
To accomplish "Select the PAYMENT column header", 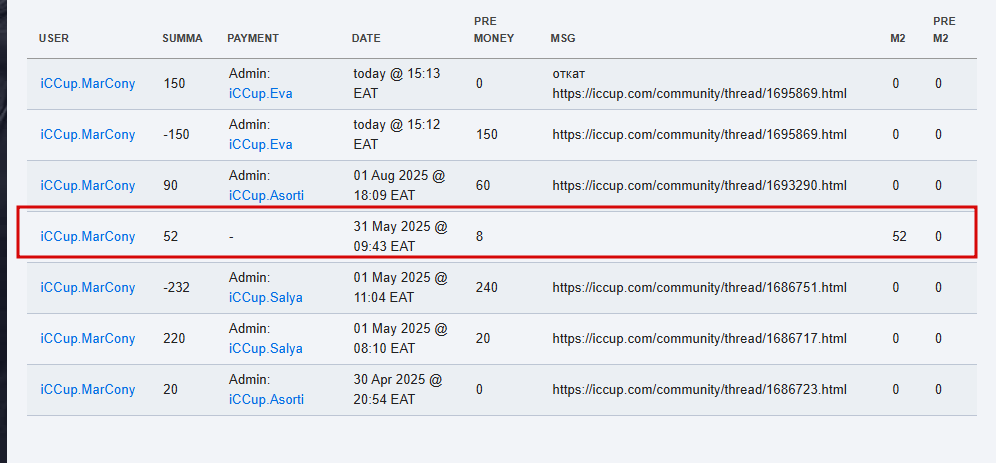I will coord(253,38).
